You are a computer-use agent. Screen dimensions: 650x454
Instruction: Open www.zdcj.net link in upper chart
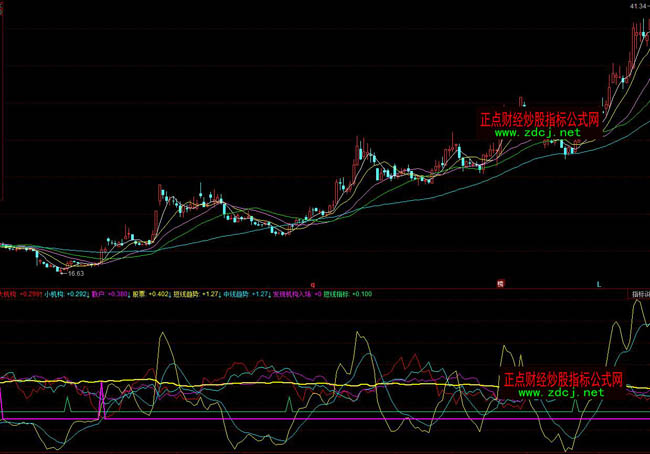coord(536,132)
